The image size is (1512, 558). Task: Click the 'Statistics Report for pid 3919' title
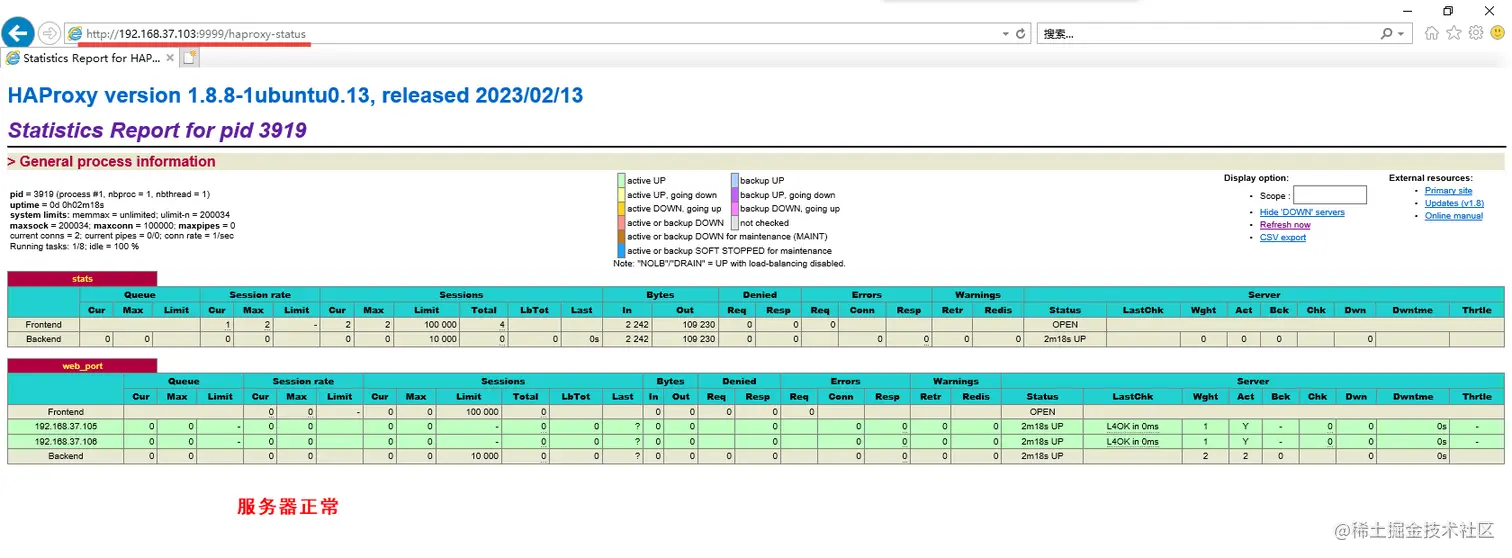(157, 130)
